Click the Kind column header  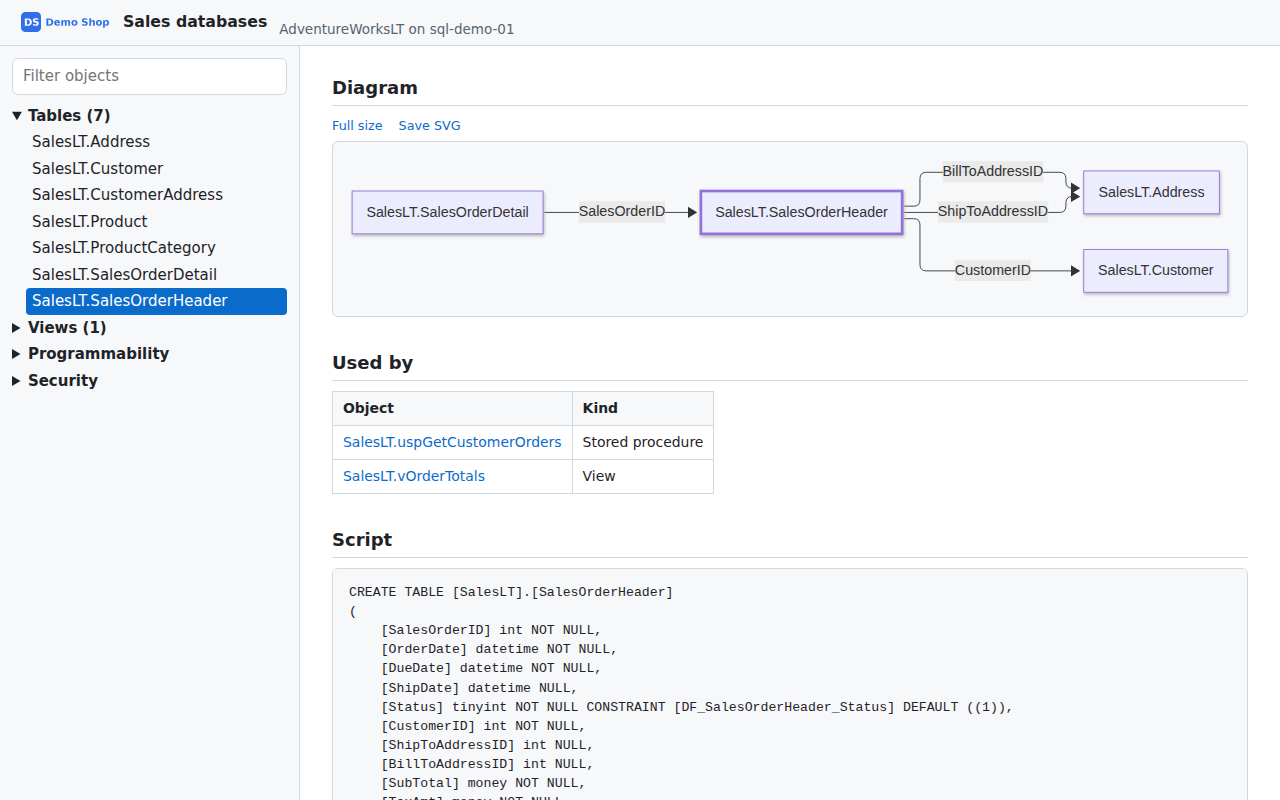click(x=643, y=408)
